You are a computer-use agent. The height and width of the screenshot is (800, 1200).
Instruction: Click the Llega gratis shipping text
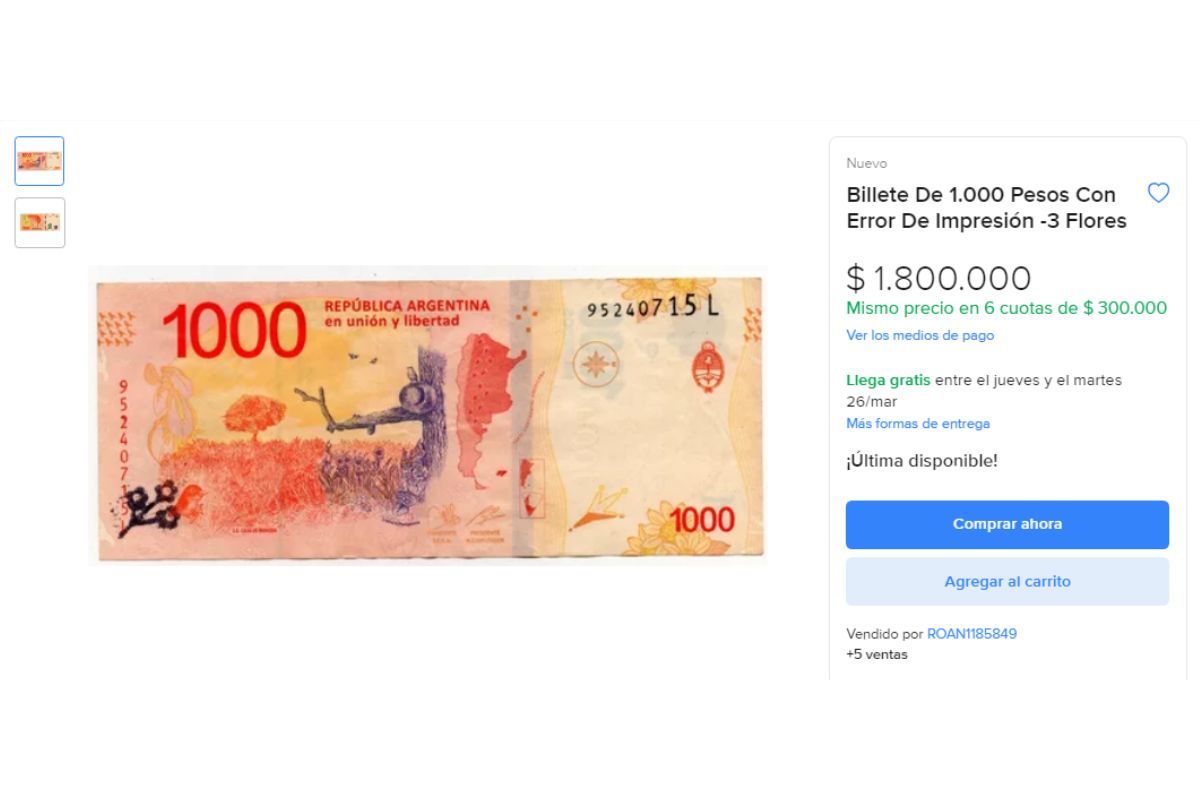888,380
